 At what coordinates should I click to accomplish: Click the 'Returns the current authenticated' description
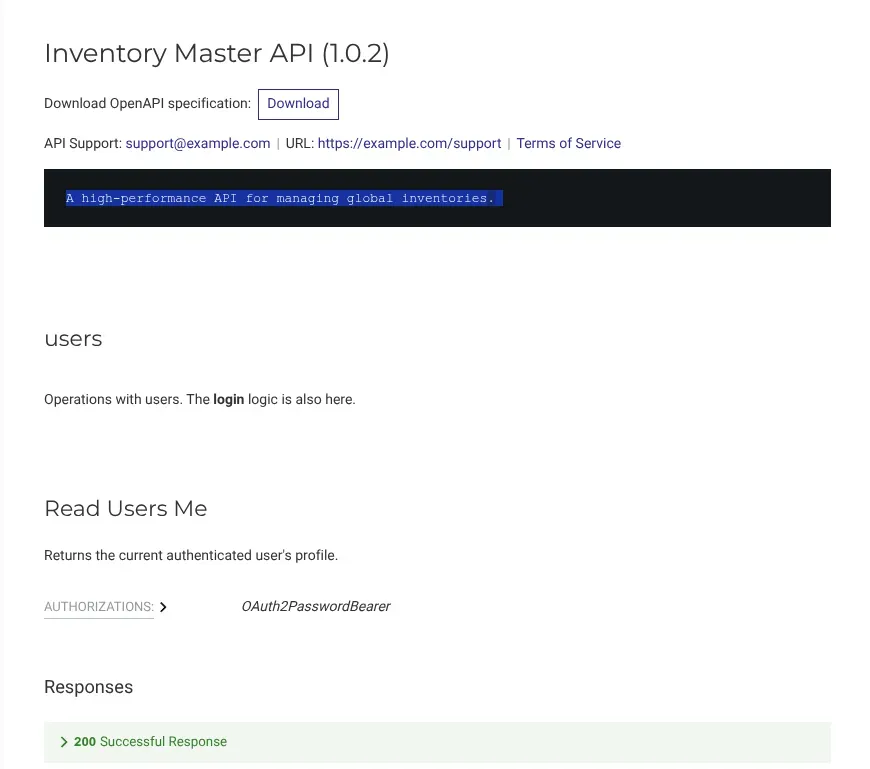click(x=197, y=555)
